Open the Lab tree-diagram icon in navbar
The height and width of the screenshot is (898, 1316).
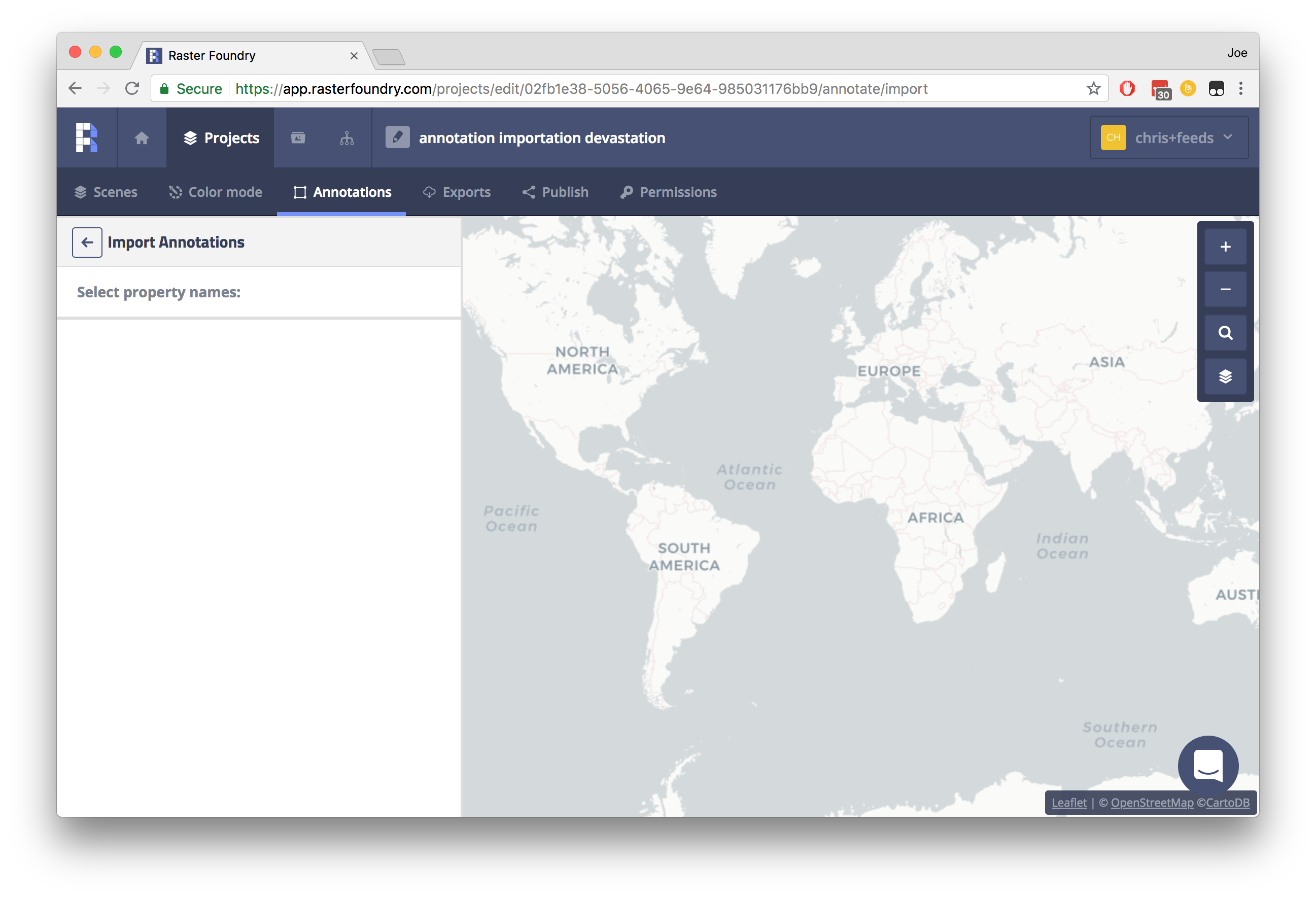point(347,137)
